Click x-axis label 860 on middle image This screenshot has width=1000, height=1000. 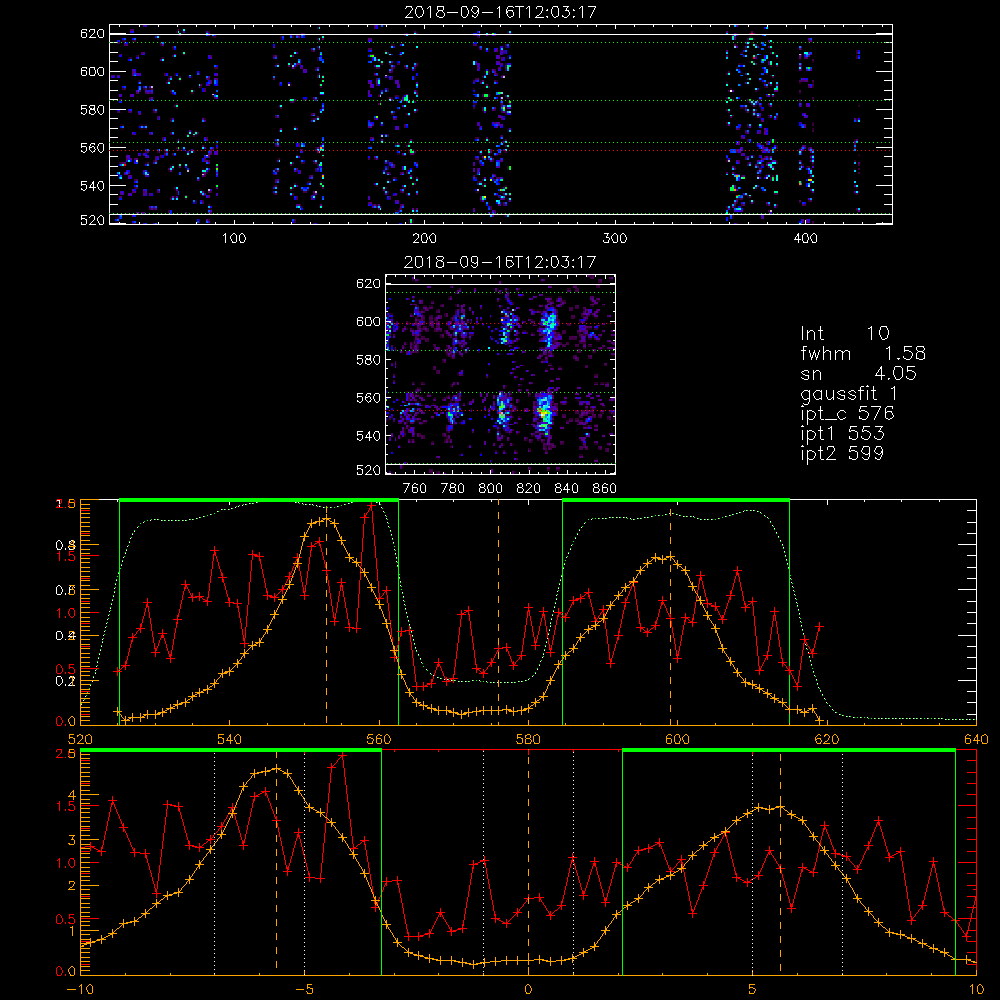pos(605,489)
